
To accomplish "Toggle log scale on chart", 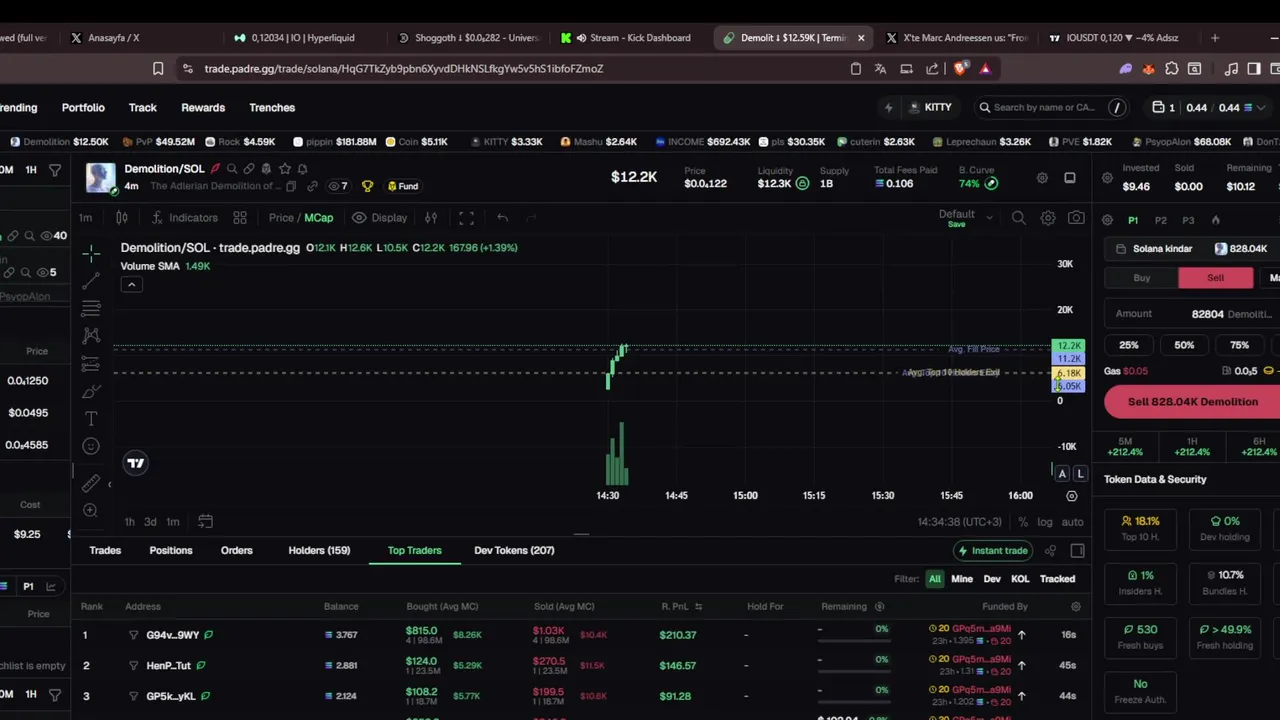I will pos(1045,522).
